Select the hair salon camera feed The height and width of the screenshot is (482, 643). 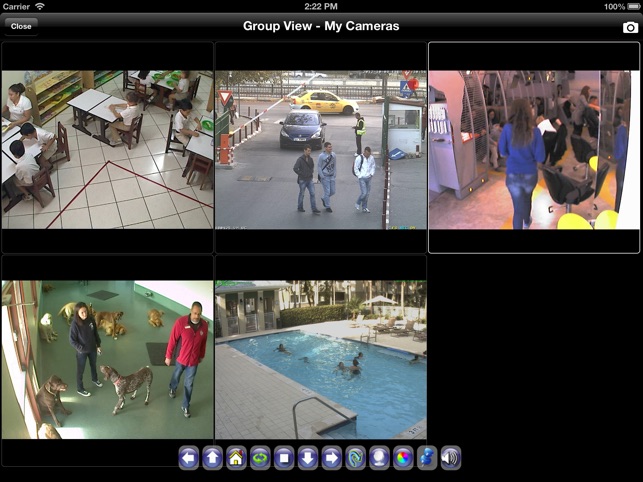pos(534,149)
